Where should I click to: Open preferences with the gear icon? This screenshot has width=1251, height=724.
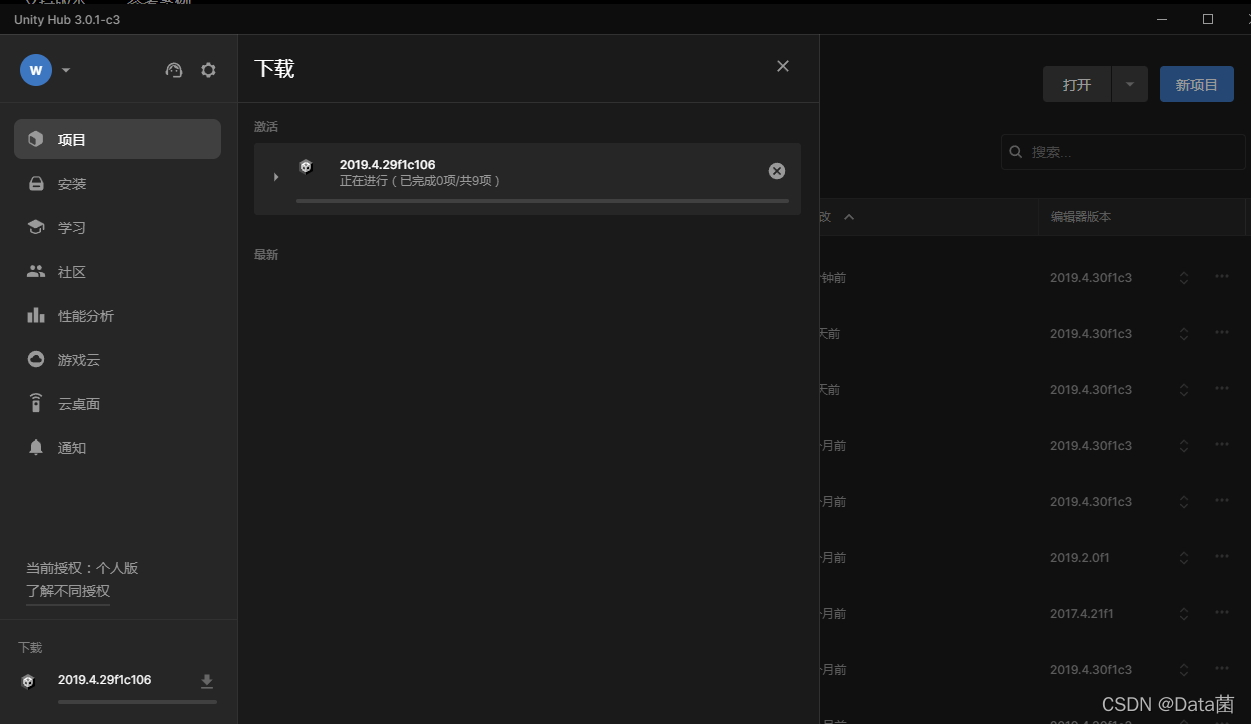[x=208, y=70]
